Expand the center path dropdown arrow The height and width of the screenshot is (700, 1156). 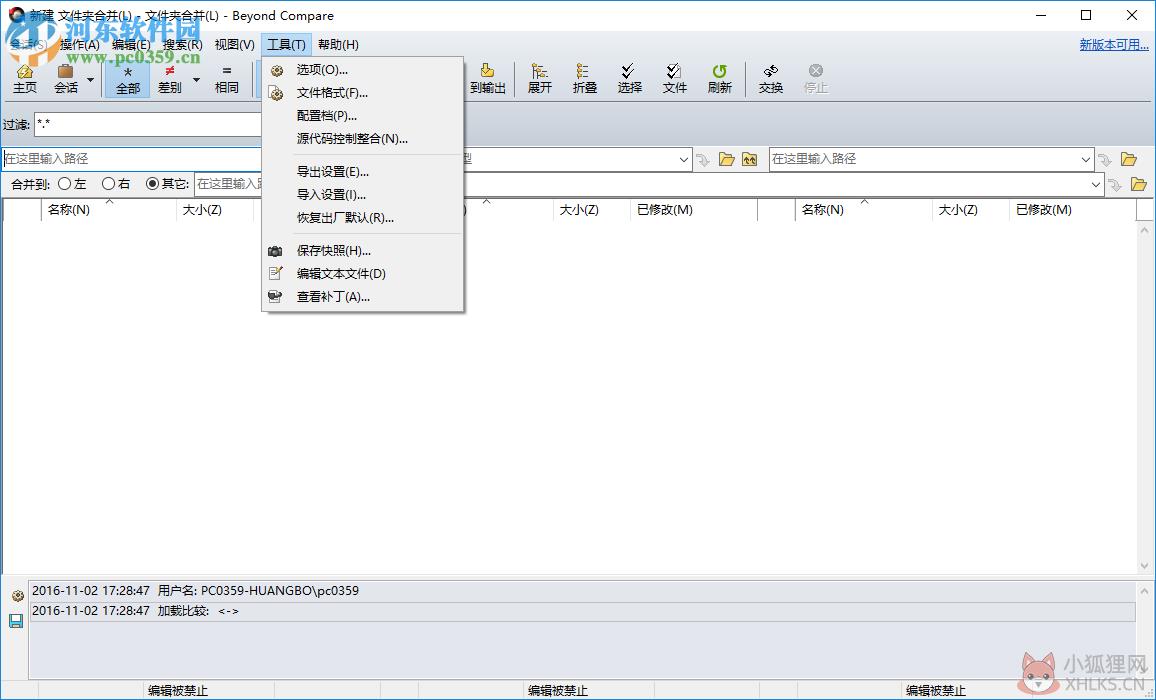tap(683, 159)
